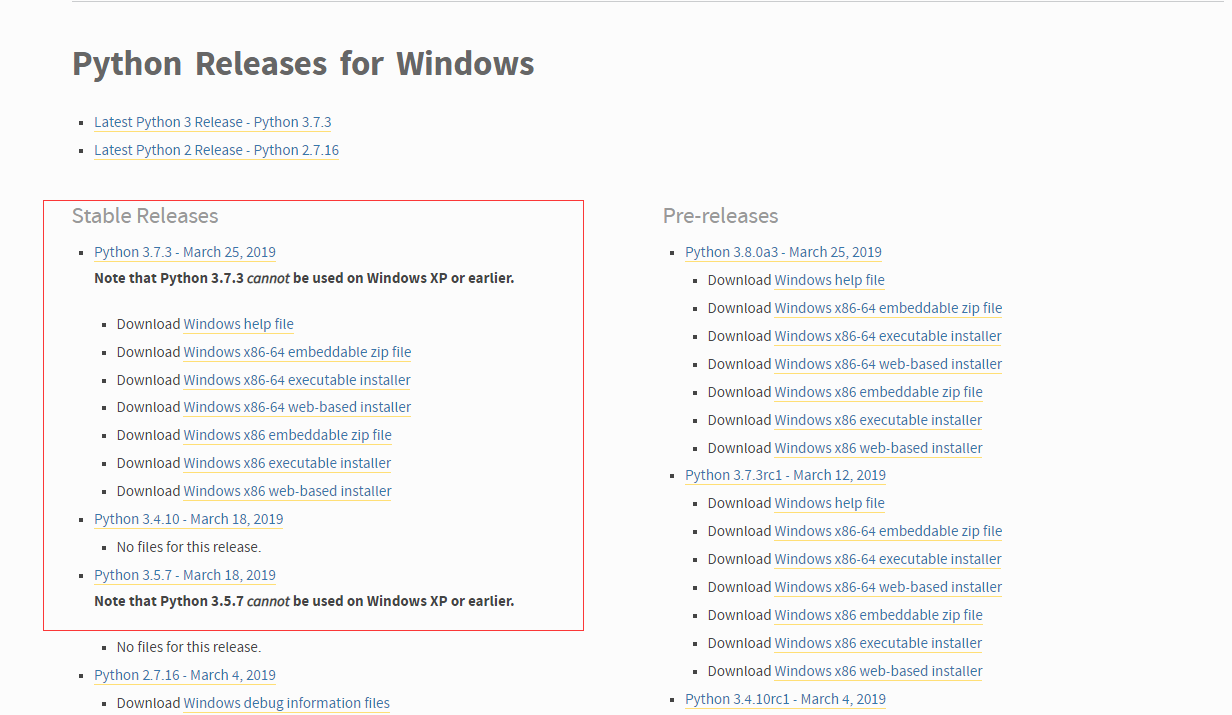The height and width of the screenshot is (715, 1232).
Task: Download Python 3.7.3 Windows x86-64 executable installer
Action: 297,380
